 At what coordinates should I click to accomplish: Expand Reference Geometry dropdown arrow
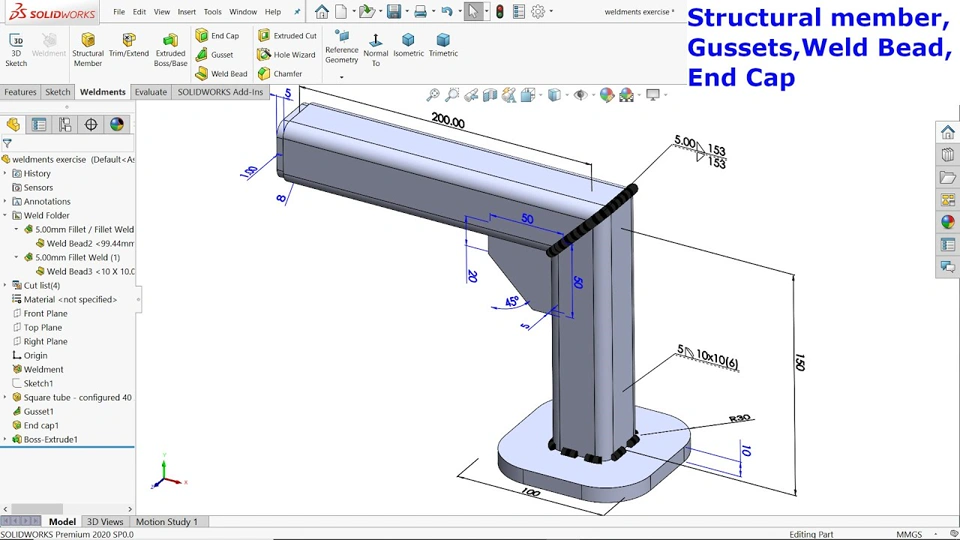pyautogui.click(x=342, y=77)
